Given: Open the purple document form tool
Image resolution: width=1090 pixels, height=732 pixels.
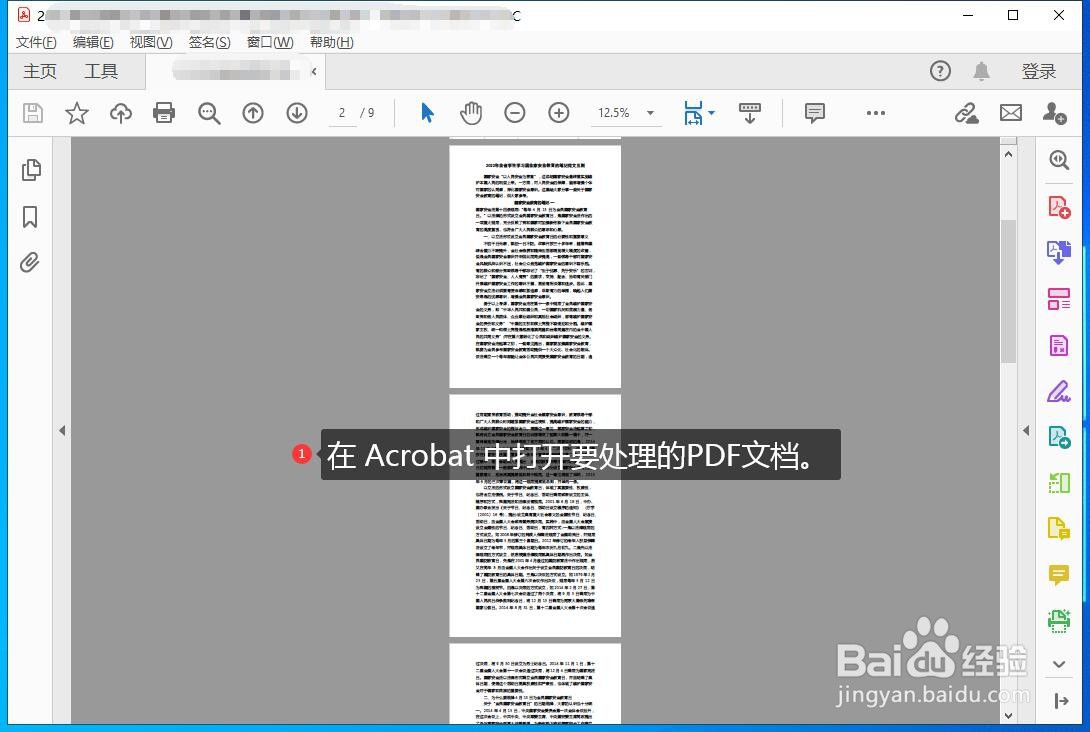Looking at the screenshot, I should pyautogui.click(x=1059, y=345).
